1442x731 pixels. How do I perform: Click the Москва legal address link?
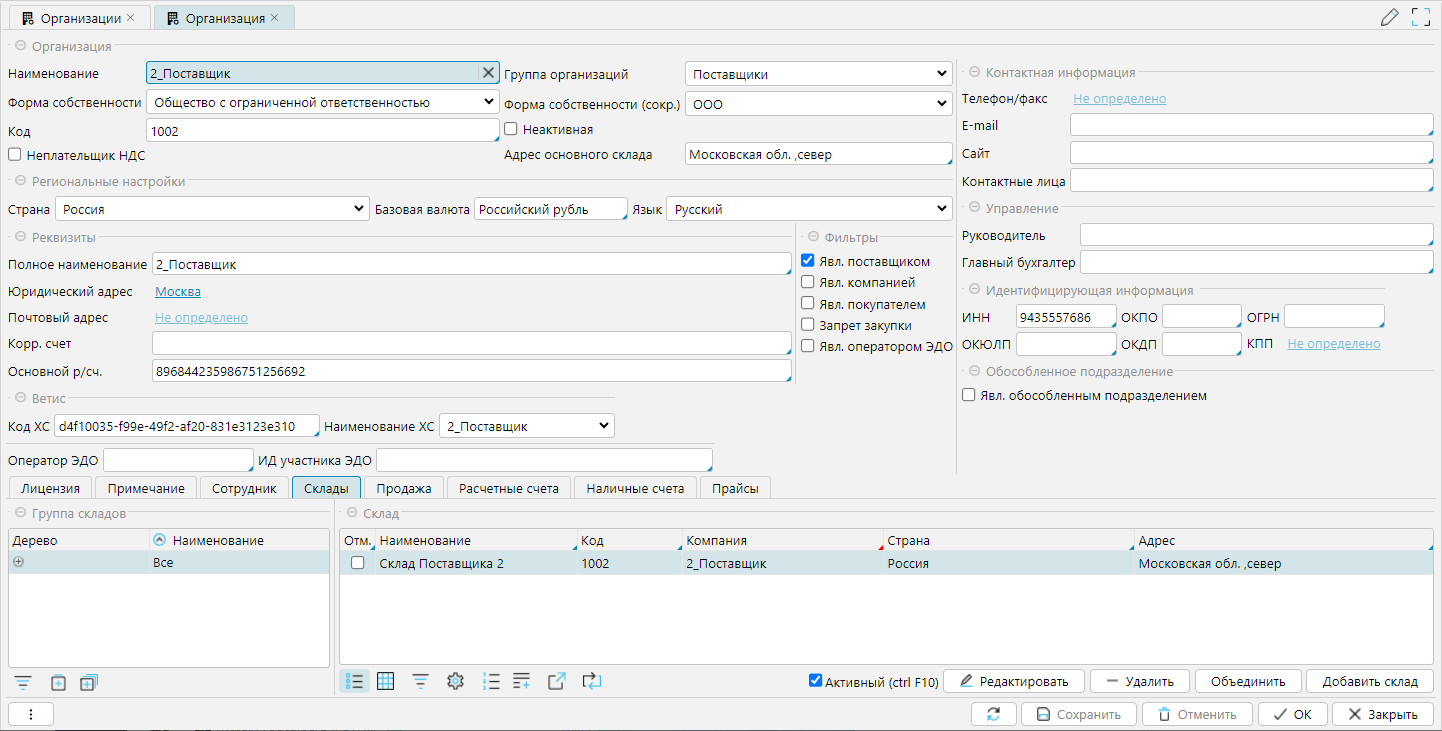(177, 292)
